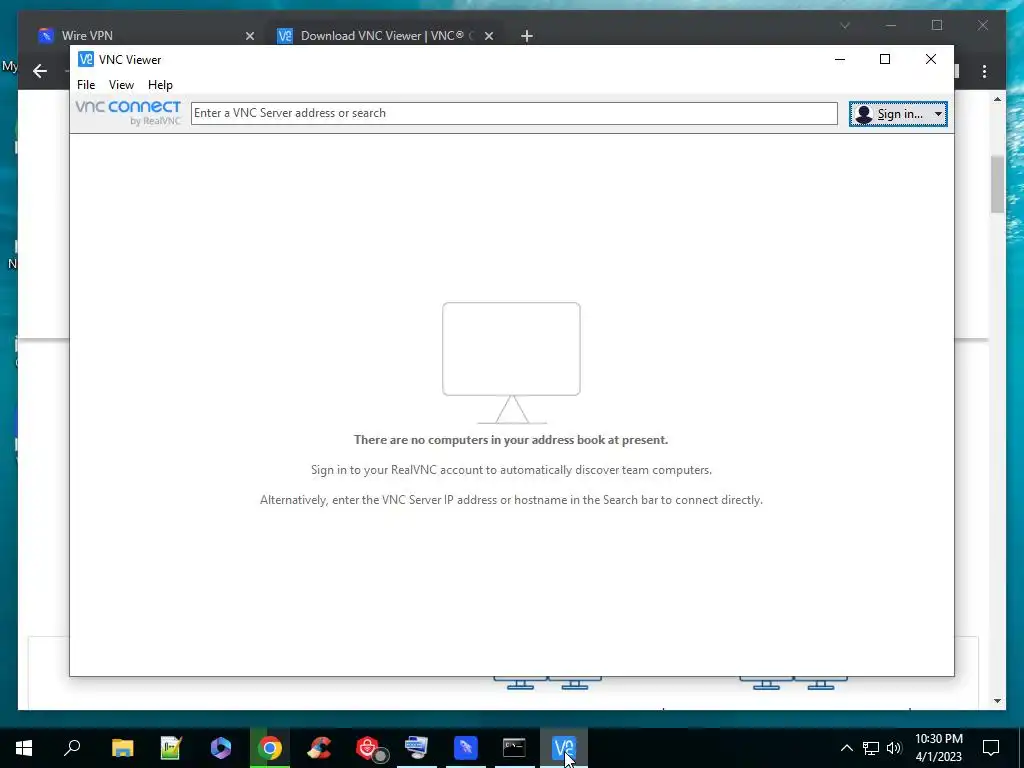The width and height of the screenshot is (1024, 768).
Task: Switch to the Command Prompt taskbar icon
Action: tap(515, 748)
